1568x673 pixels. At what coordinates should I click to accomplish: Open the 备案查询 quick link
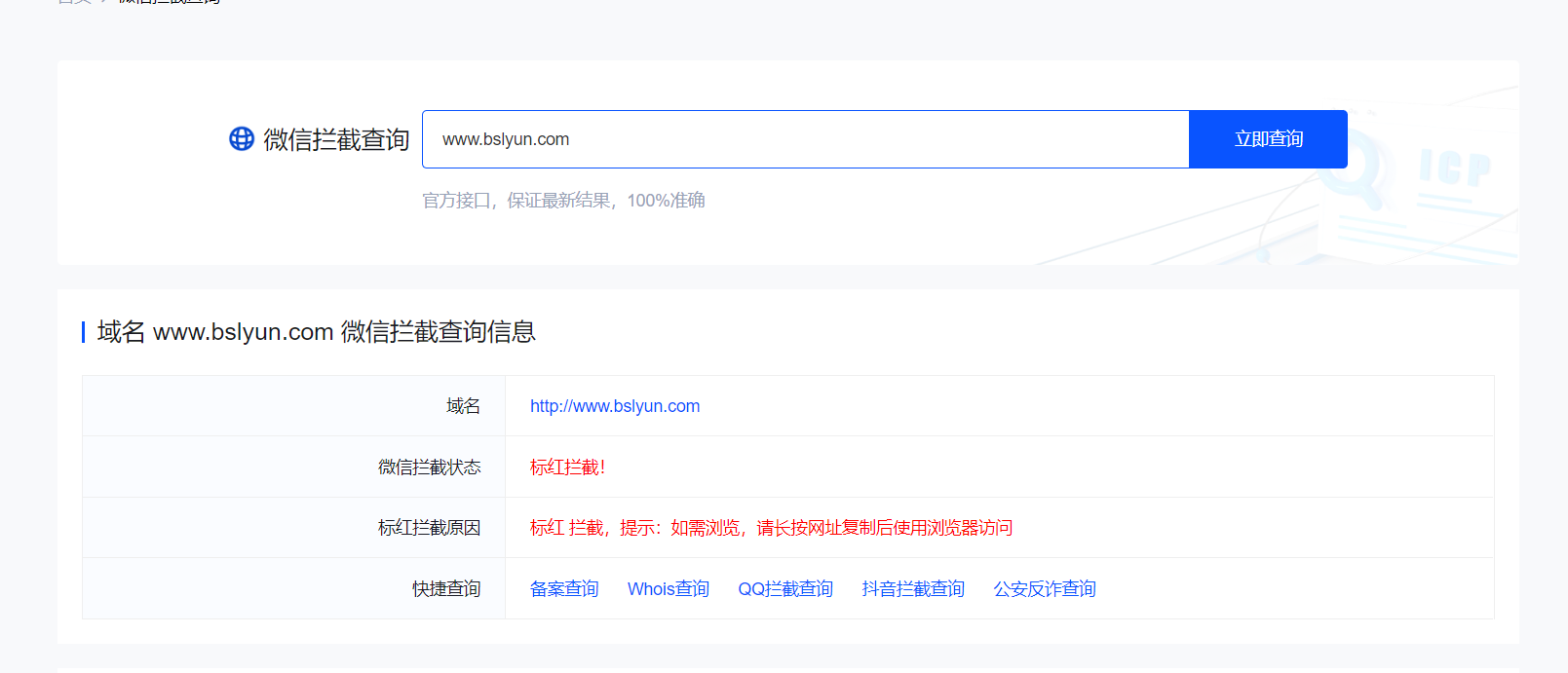[564, 589]
